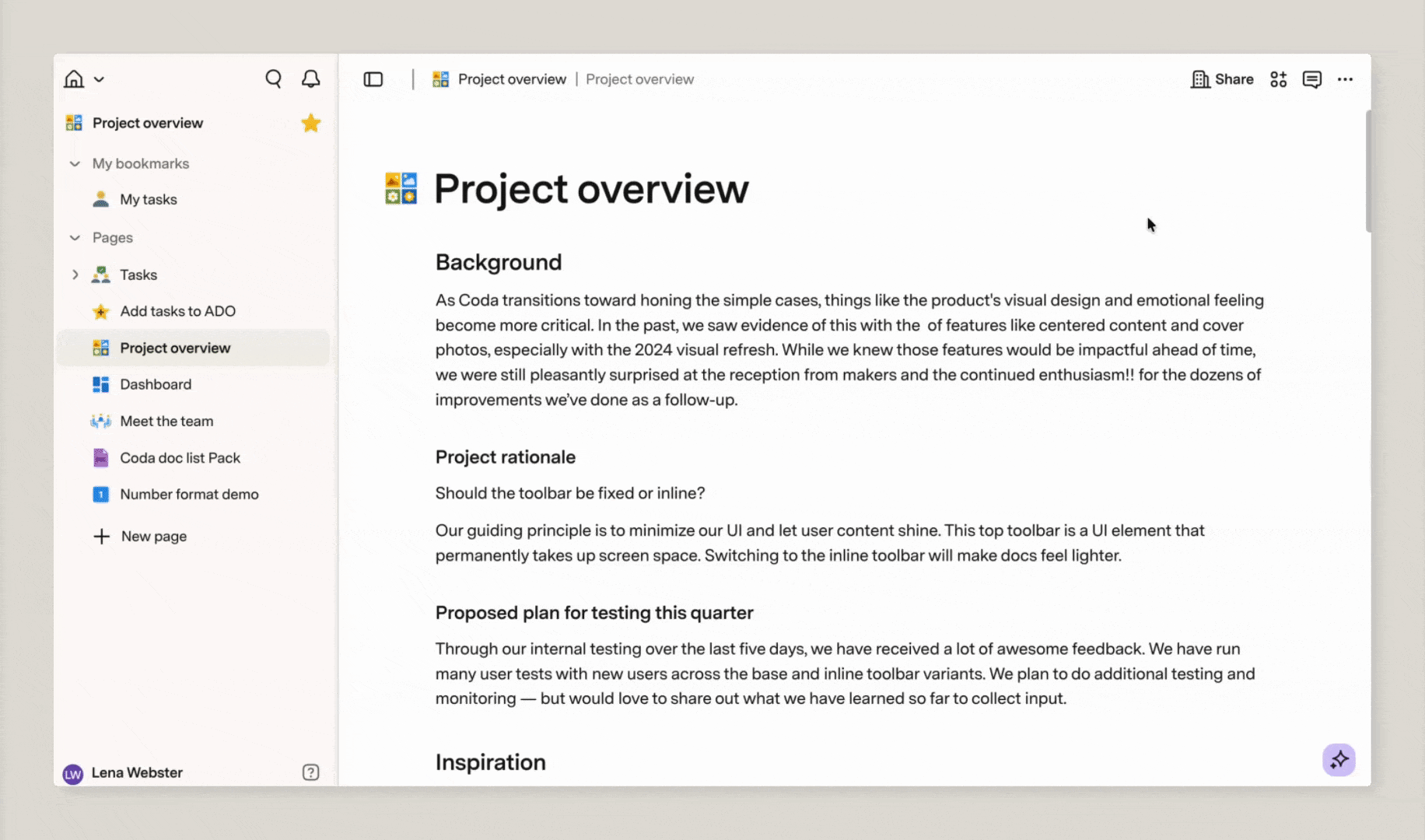Open the home workspace icon
1425x840 pixels.
[74, 79]
